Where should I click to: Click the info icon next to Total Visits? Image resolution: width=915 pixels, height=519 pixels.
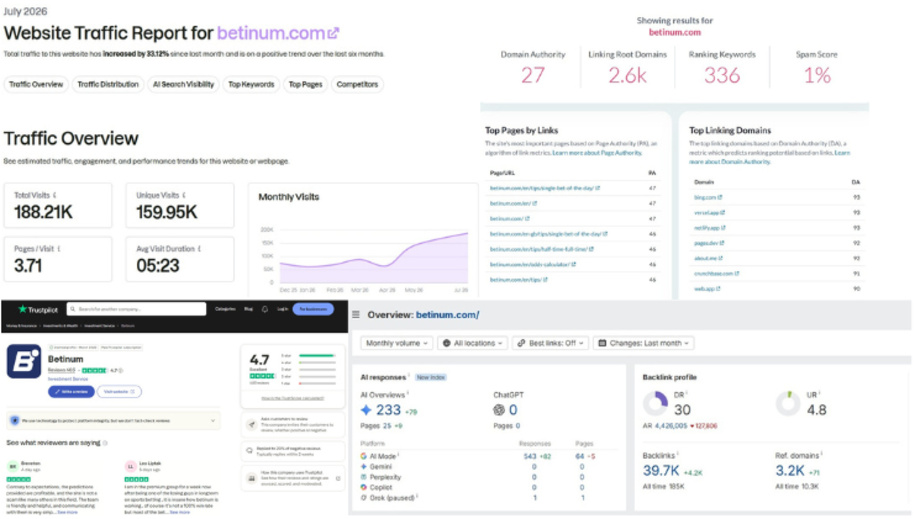55,195
